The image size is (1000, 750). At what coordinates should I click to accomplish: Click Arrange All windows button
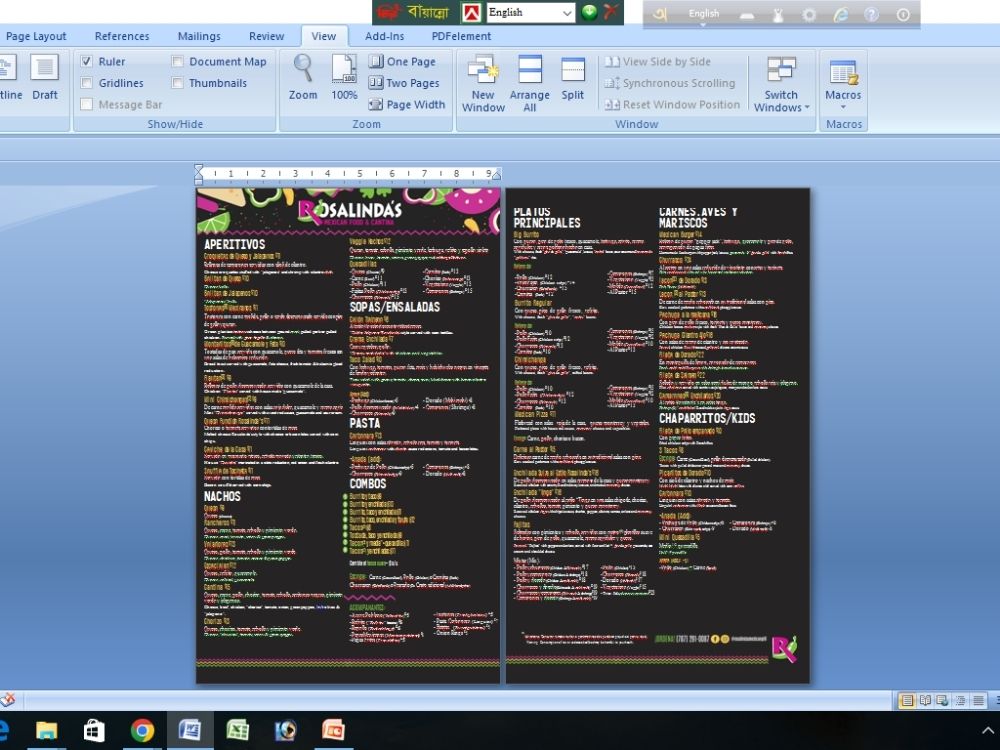tap(529, 83)
